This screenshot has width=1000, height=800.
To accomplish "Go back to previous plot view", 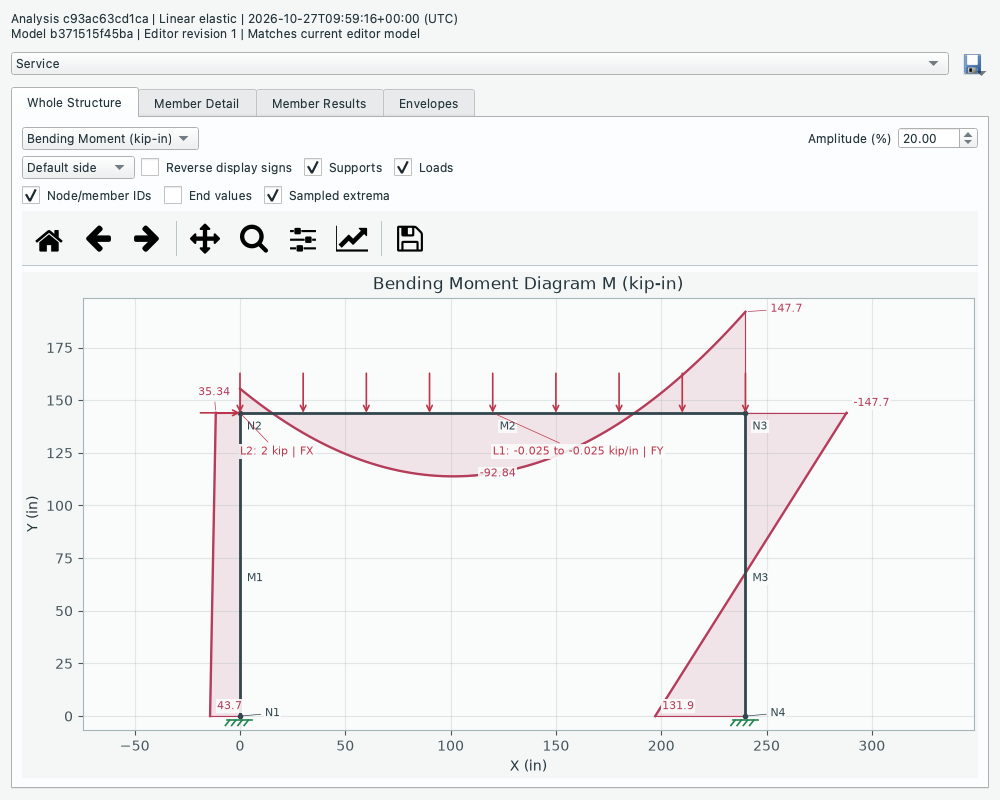I will point(98,240).
